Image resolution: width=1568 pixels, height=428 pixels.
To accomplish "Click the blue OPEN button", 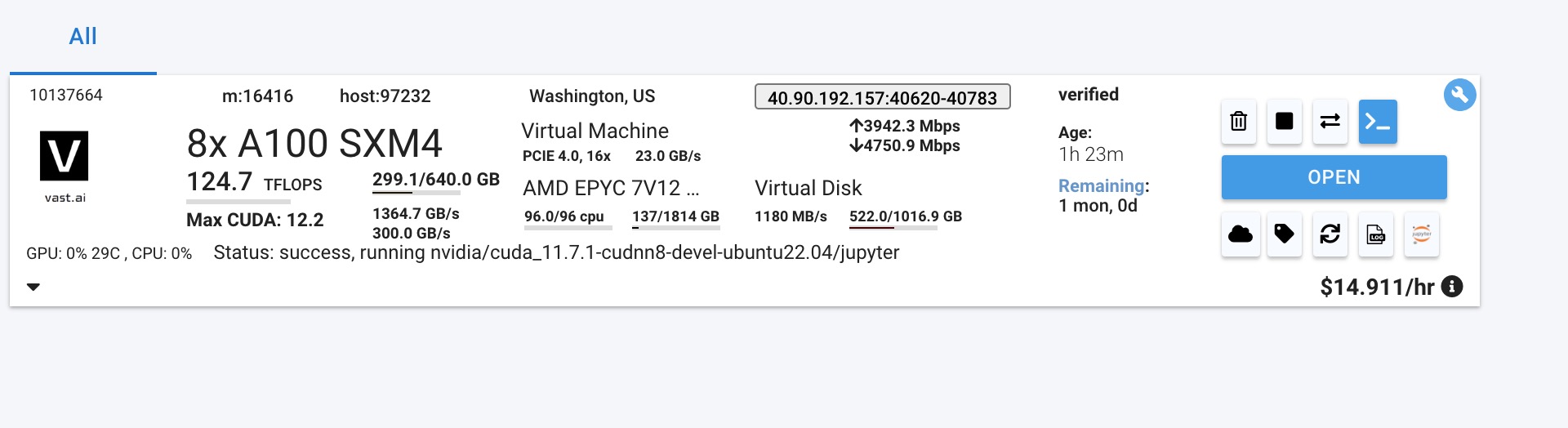I will 1334,177.
